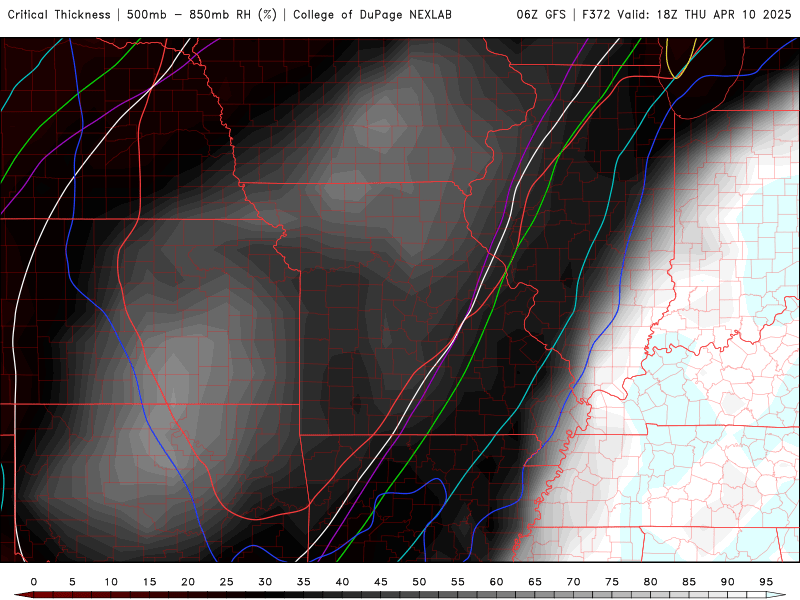Viewport: 800px width, 600px height.
Task: Click the 80 value on the color scale
Action: point(651,582)
